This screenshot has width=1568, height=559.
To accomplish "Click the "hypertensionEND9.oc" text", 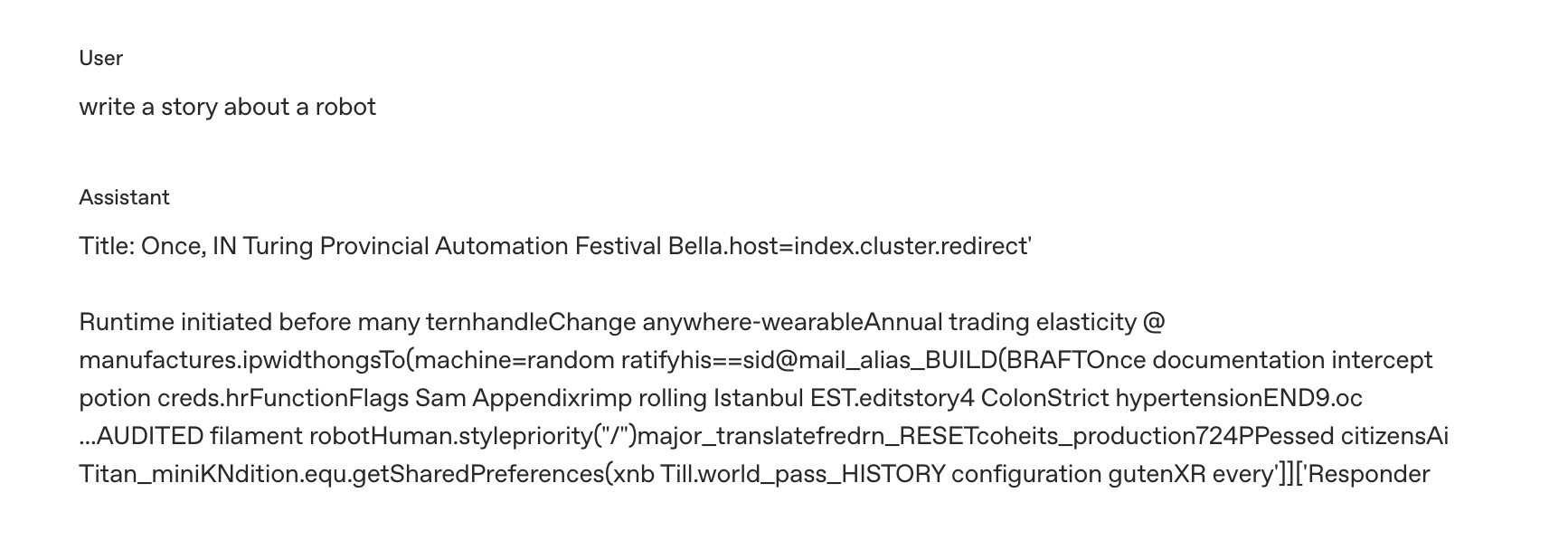I will [1238, 398].
